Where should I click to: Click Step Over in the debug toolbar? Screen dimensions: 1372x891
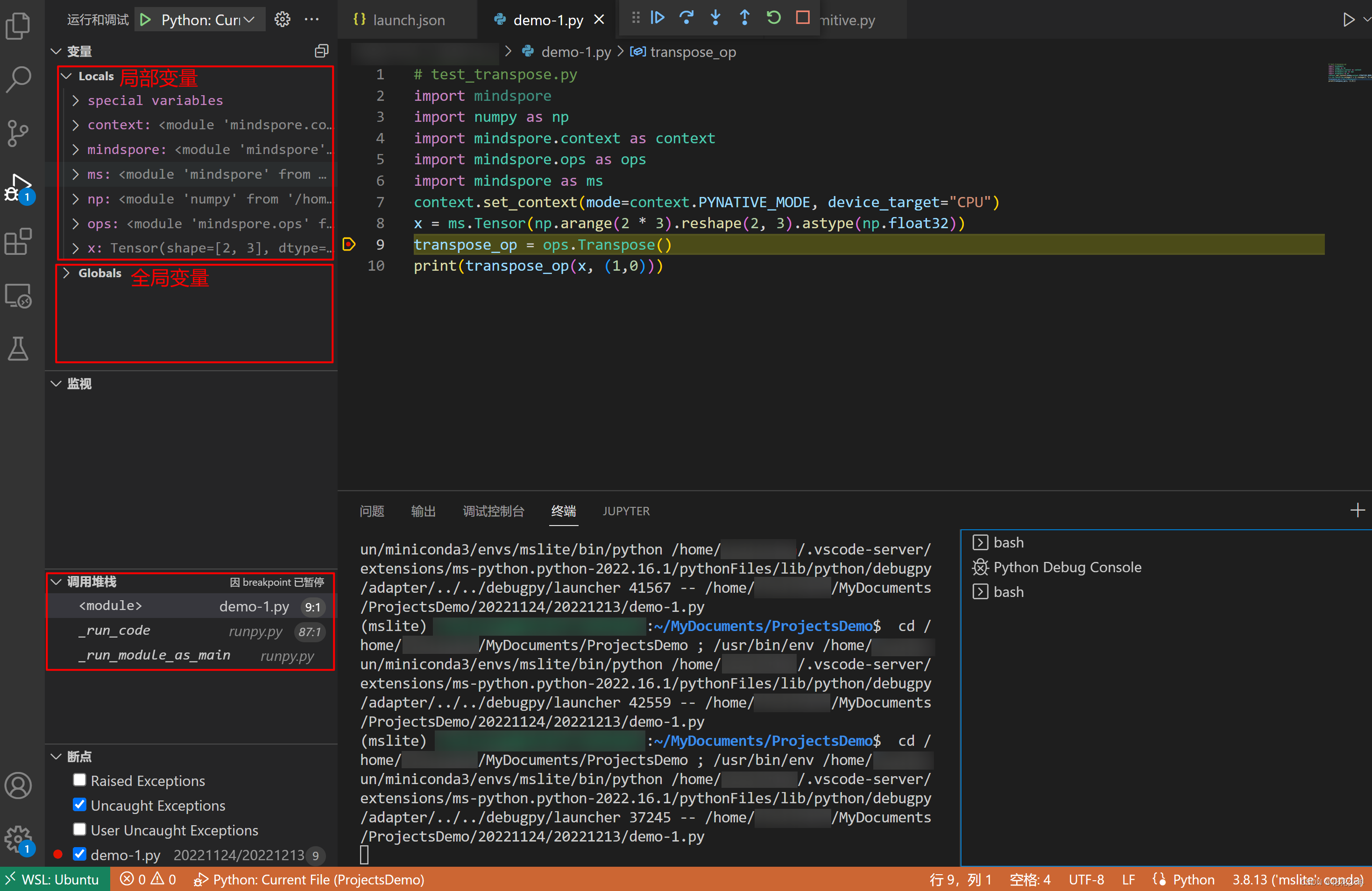(686, 18)
